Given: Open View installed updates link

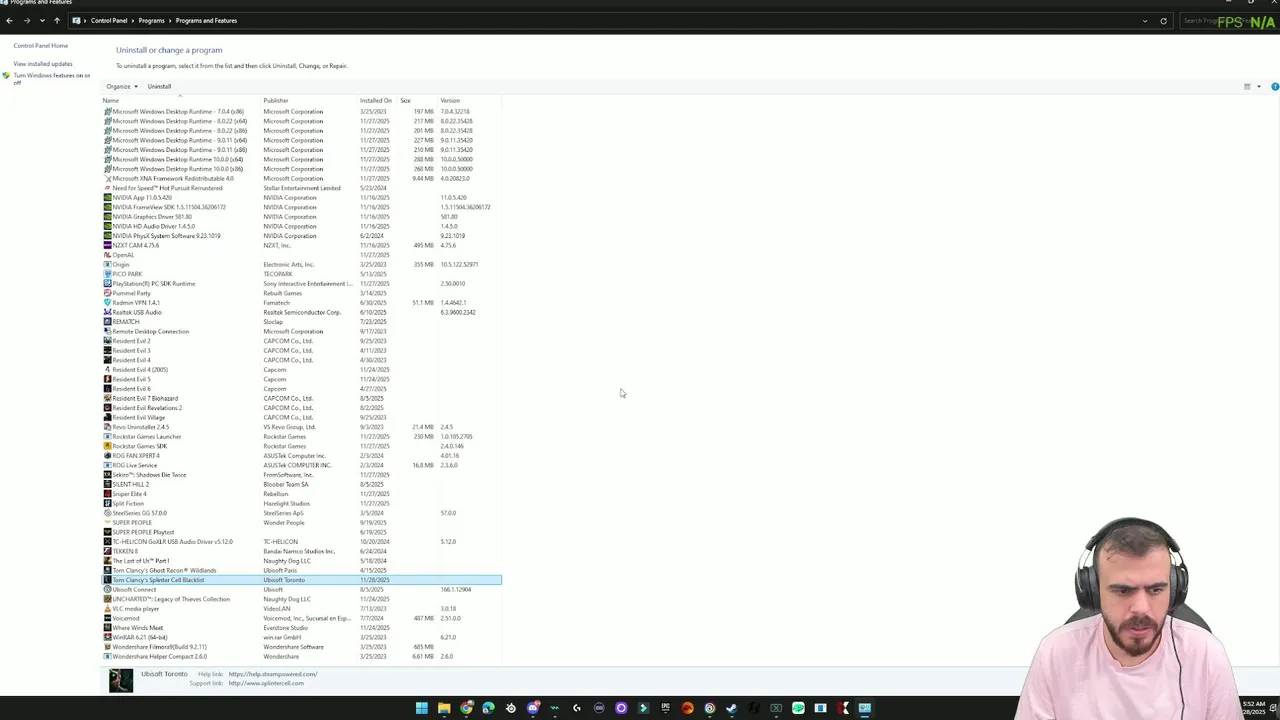Looking at the screenshot, I should (43, 64).
